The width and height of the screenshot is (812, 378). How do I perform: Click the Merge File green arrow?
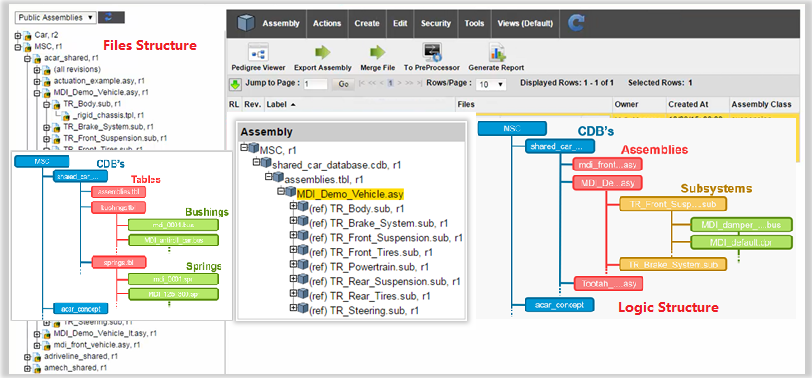pyautogui.click(x=378, y=52)
